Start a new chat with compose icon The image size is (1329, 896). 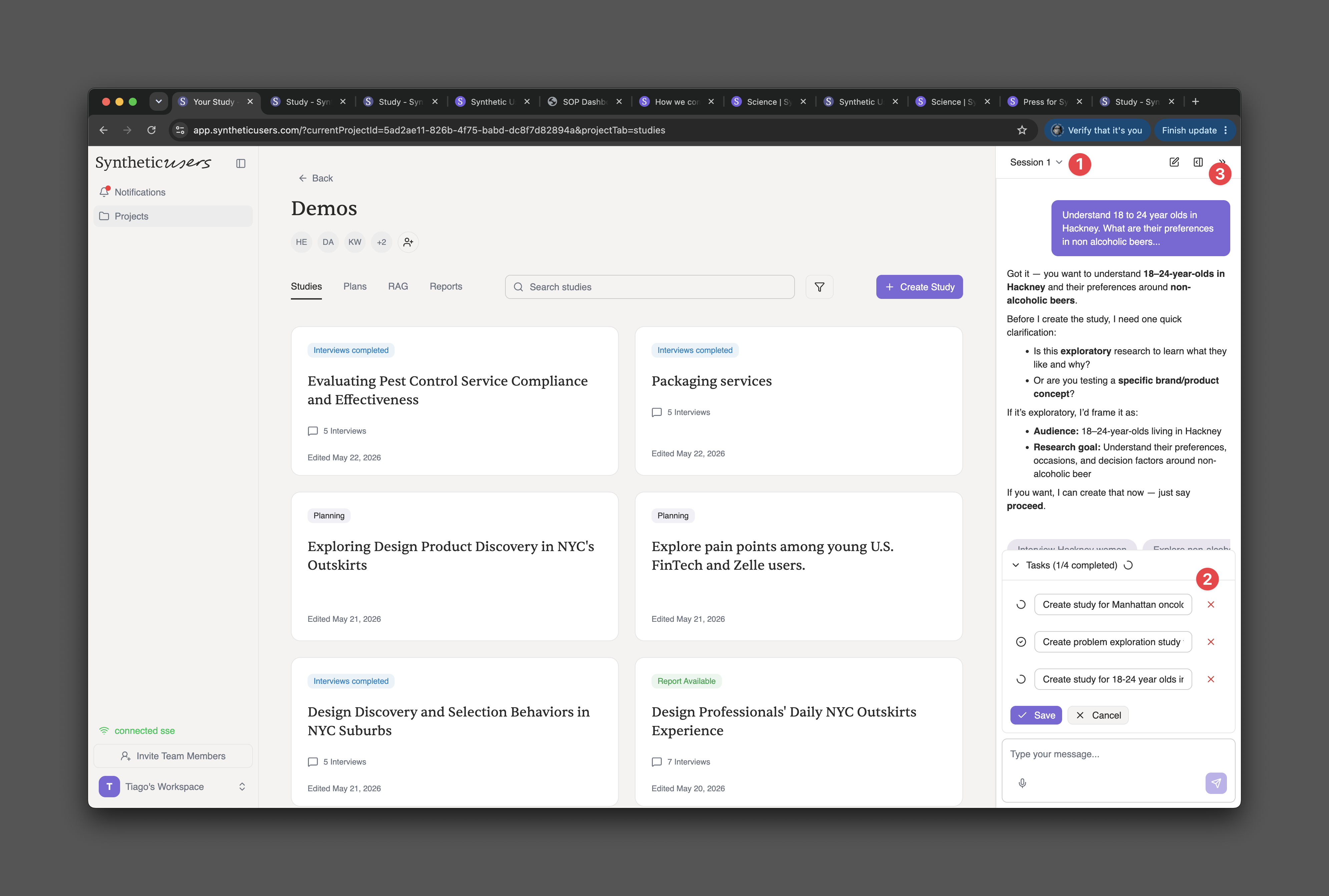click(x=1174, y=162)
